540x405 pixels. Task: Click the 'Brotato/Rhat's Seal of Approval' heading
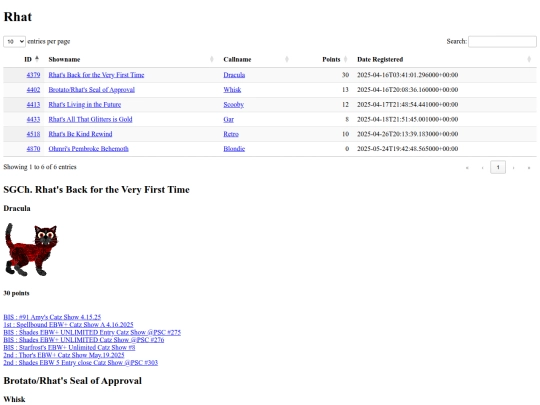[73, 381]
